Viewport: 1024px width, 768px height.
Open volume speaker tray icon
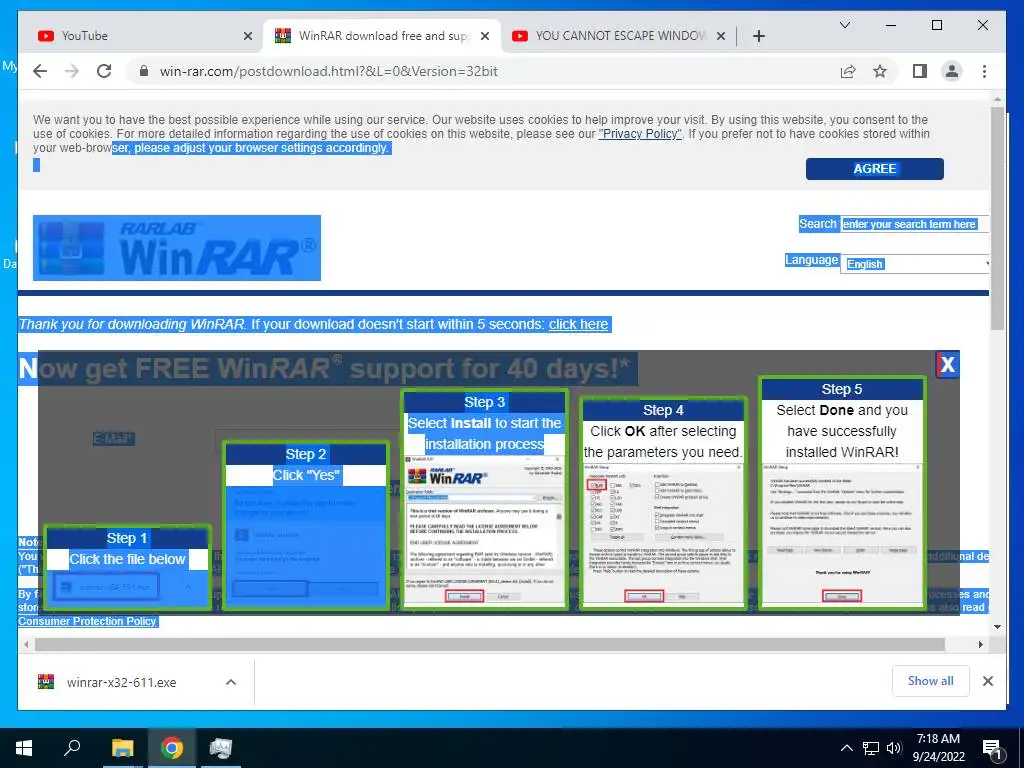coord(895,748)
